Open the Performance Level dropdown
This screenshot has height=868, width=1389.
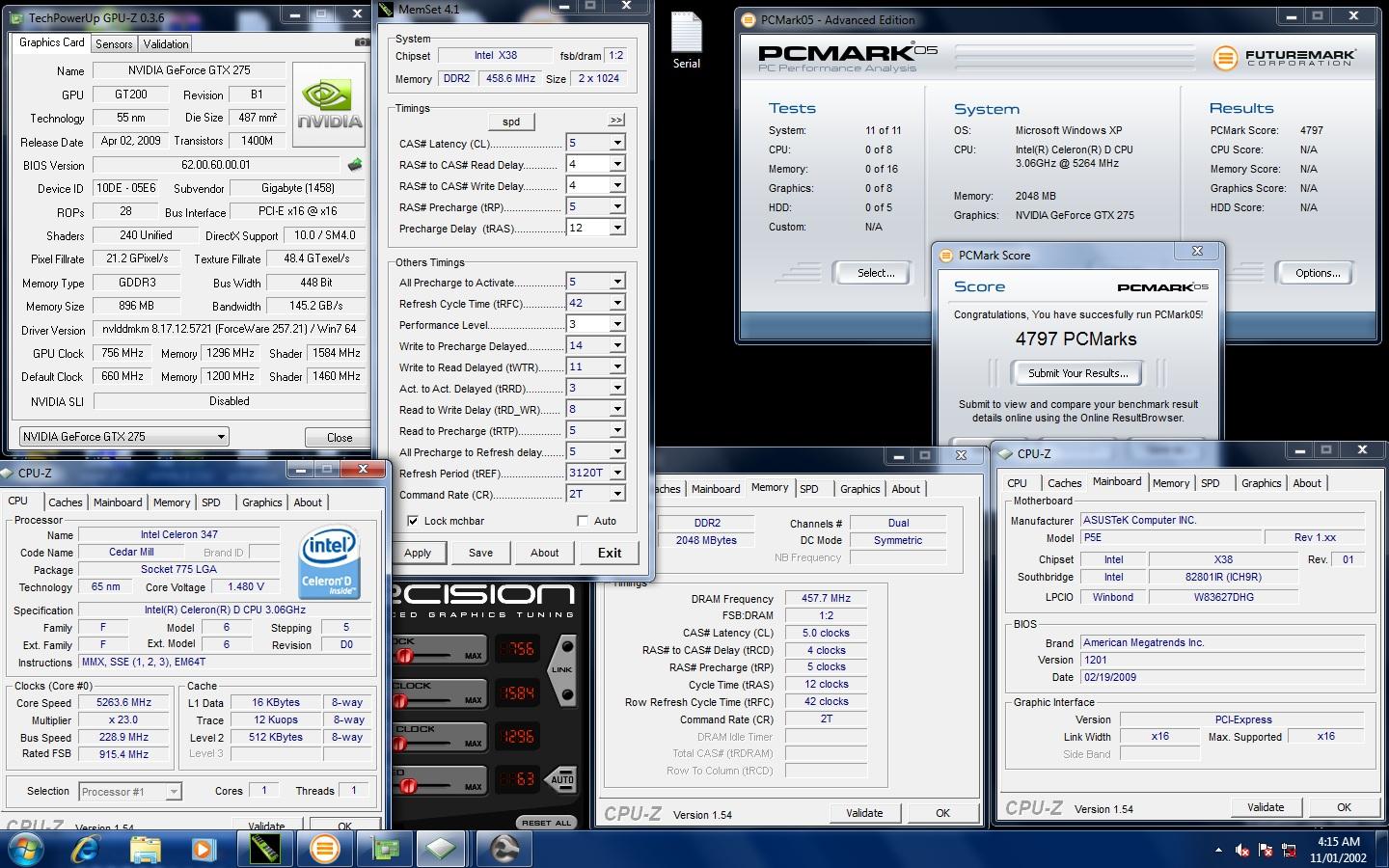point(617,324)
